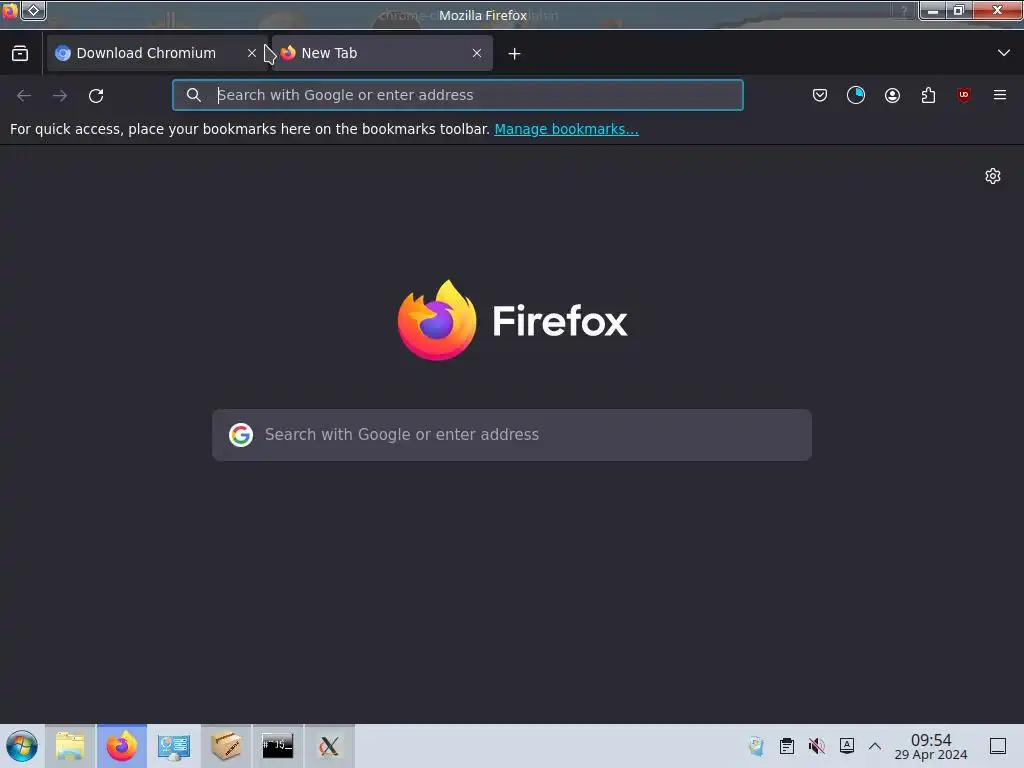Click the Google logo in page search box
Viewport: 1024px width, 768px height.
pos(241,435)
